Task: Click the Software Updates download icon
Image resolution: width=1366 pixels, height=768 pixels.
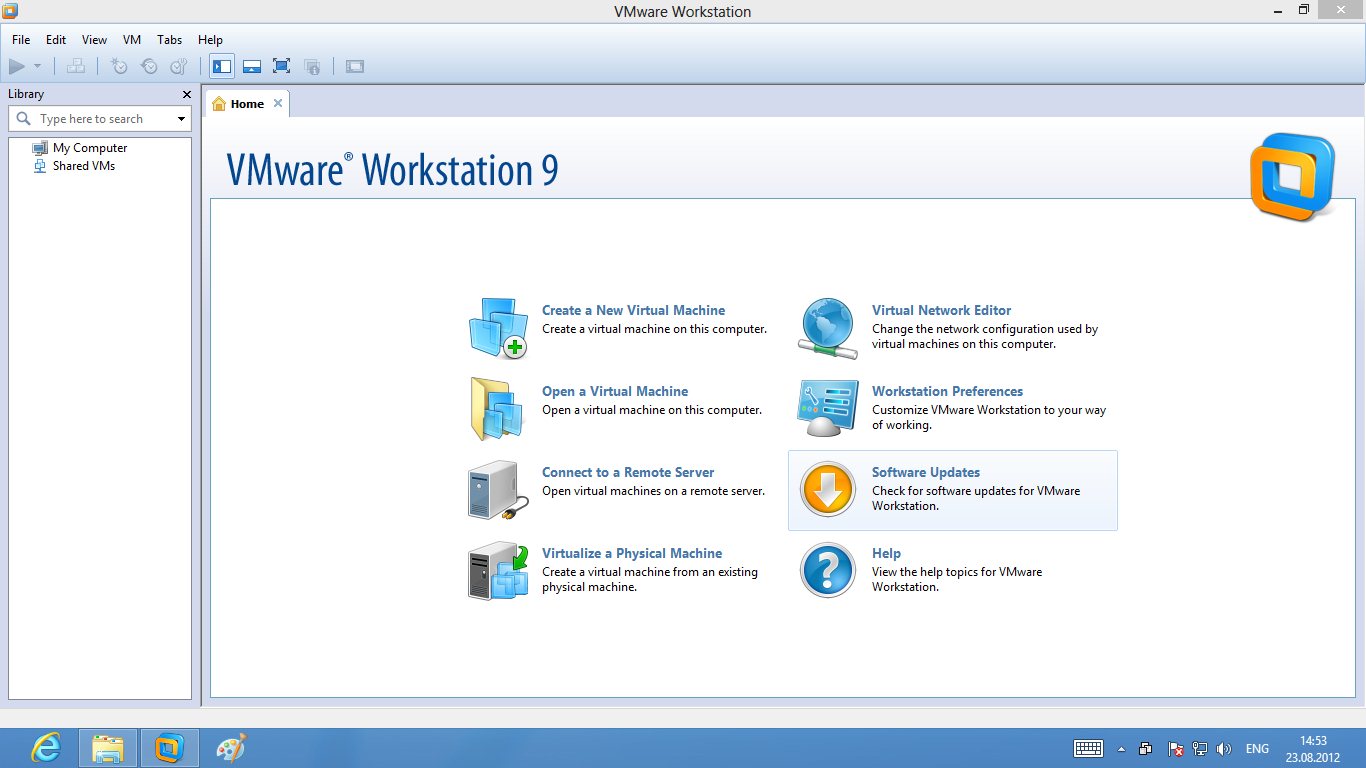Action: pos(828,490)
